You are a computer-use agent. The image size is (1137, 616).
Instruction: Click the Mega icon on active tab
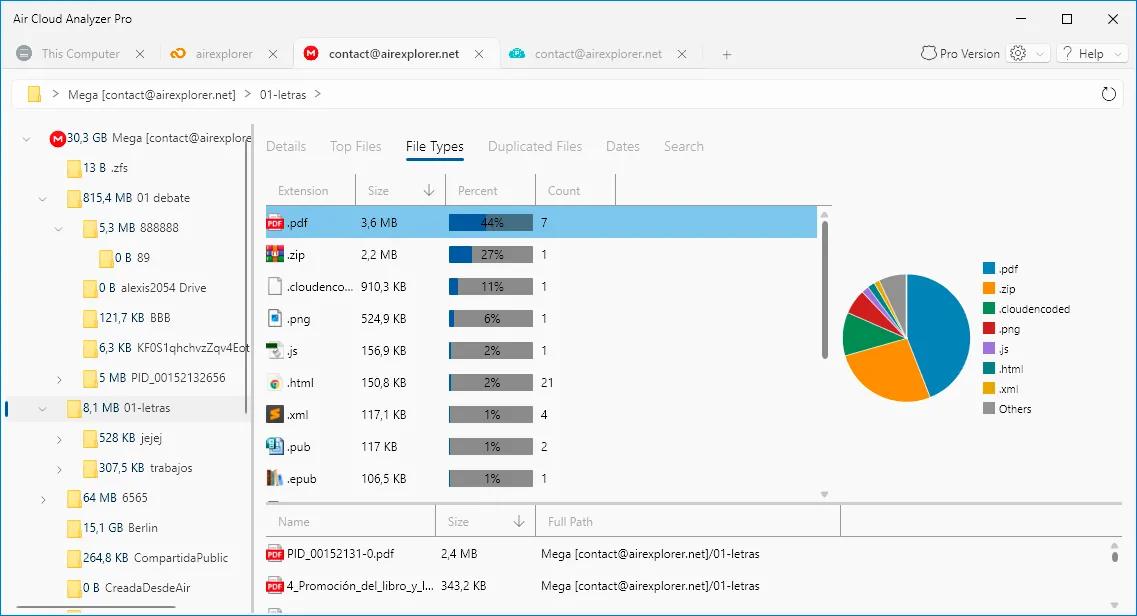[x=311, y=53]
